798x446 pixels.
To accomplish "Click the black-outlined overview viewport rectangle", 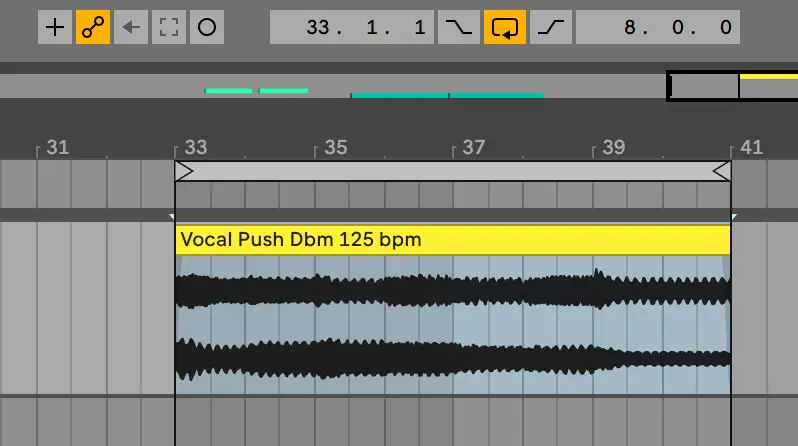I will pos(704,87).
